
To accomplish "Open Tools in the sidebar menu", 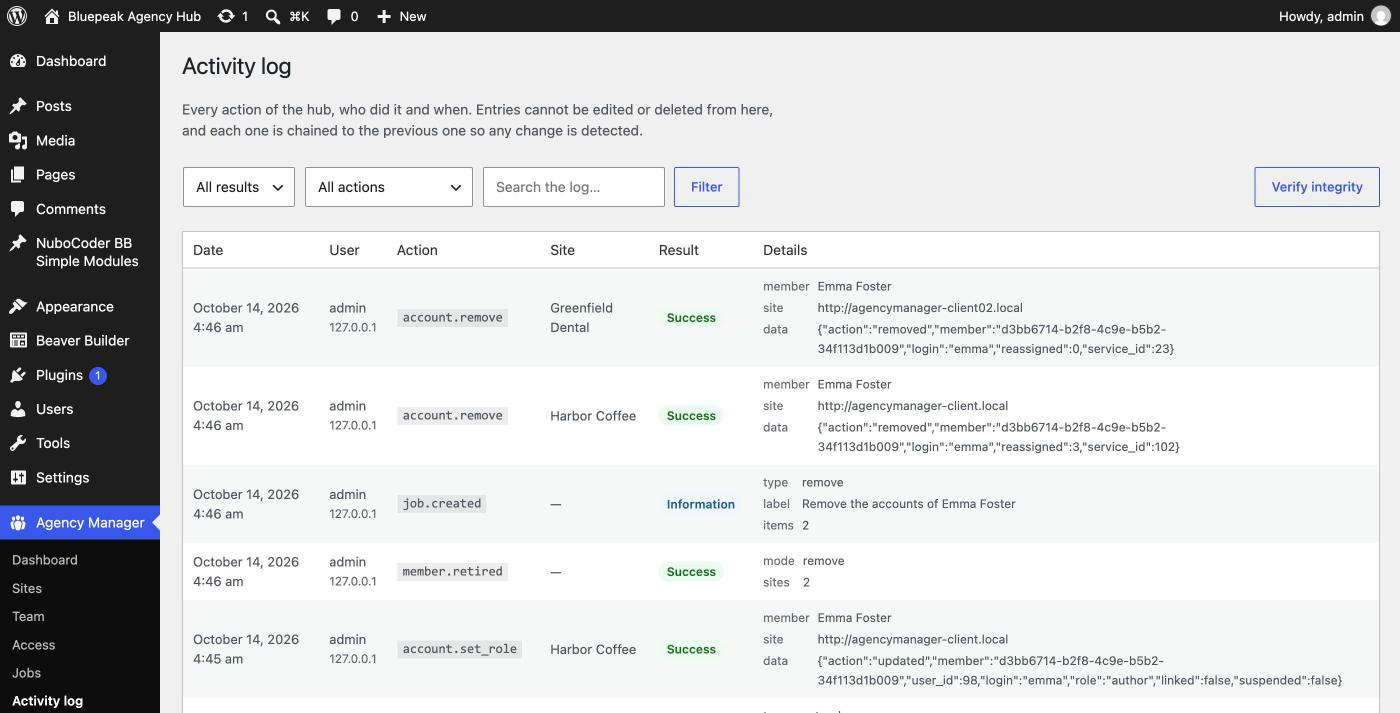I will 80,443.
